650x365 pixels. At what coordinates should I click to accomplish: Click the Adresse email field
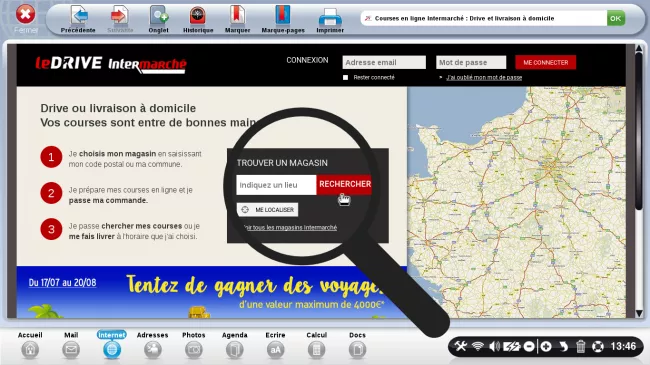pyautogui.click(x=384, y=62)
